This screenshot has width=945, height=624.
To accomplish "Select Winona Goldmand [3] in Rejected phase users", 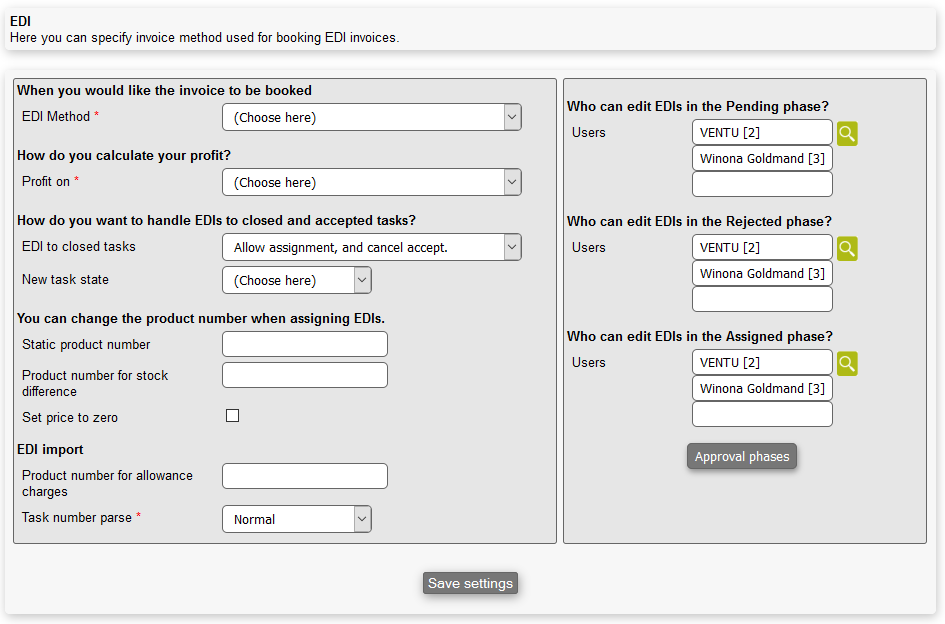I will 761,274.
